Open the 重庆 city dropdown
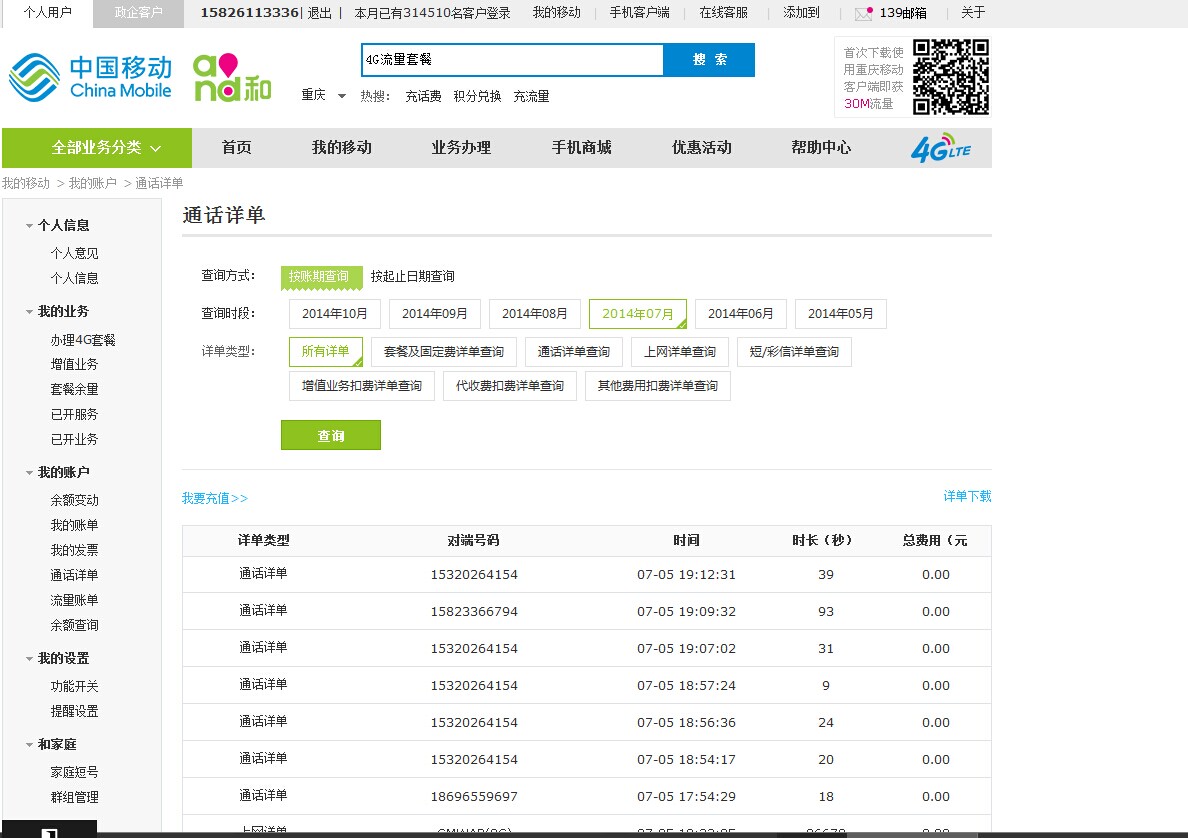The width and height of the screenshot is (1188, 838). pyautogui.click(x=323, y=96)
